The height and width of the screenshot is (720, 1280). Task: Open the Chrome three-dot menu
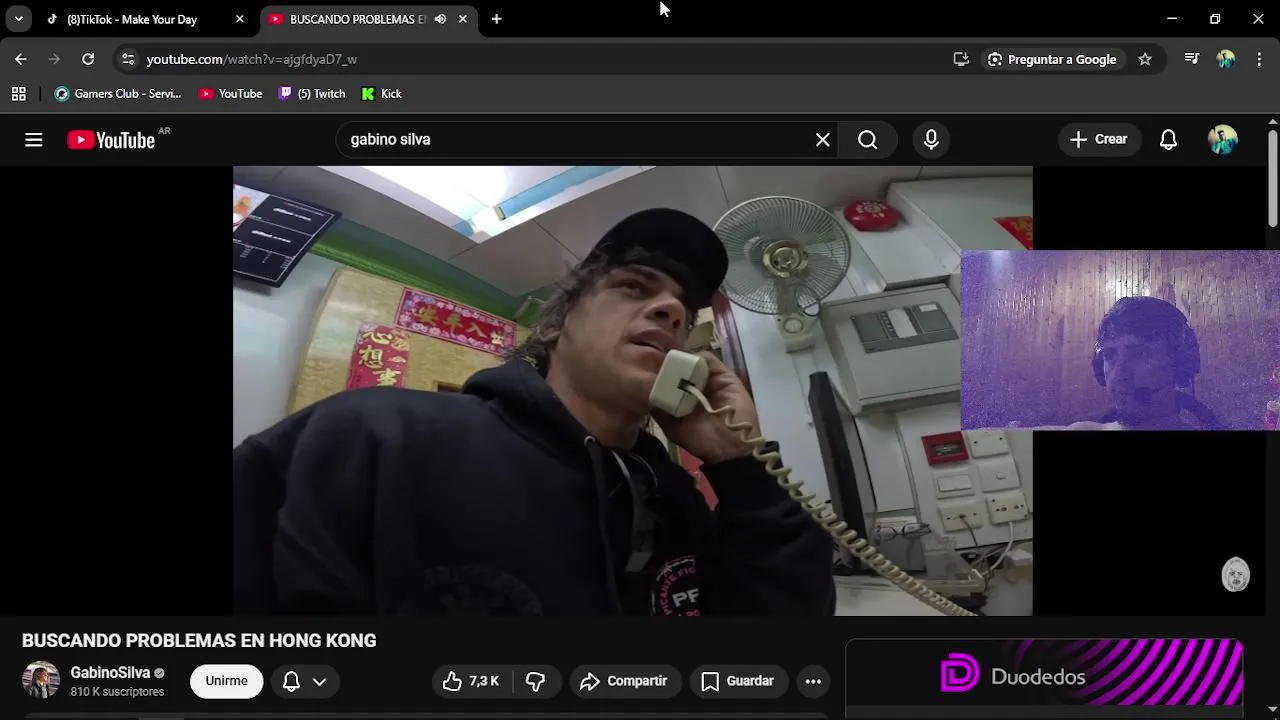(1259, 59)
